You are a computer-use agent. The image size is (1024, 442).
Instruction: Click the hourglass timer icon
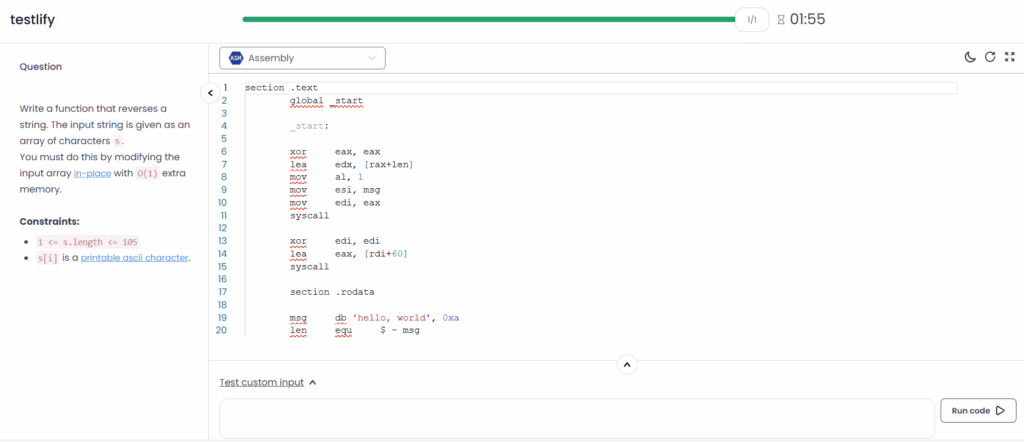781,20
